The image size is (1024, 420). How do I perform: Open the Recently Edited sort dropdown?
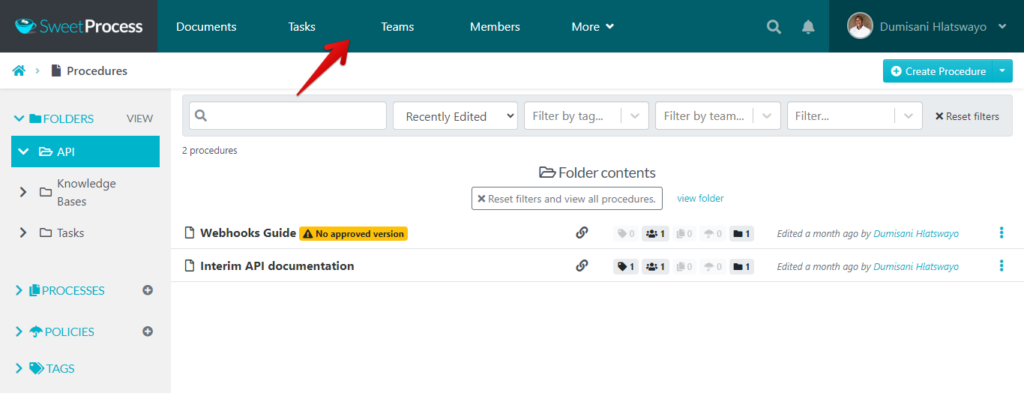(x=455, y=116)
